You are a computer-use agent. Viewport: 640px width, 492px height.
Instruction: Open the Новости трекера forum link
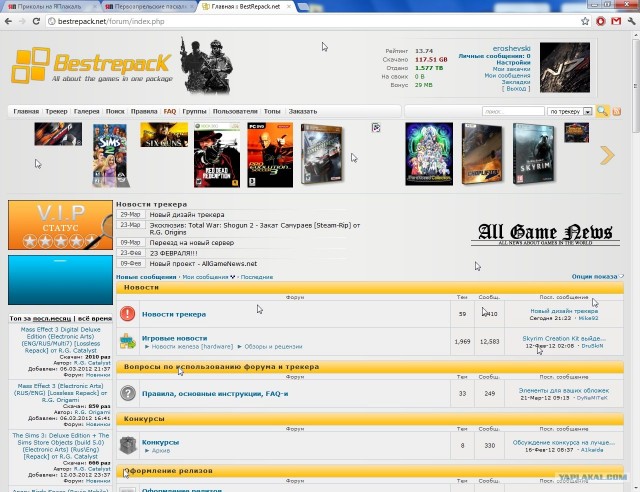pyautogui.click(x=174, y=314)
